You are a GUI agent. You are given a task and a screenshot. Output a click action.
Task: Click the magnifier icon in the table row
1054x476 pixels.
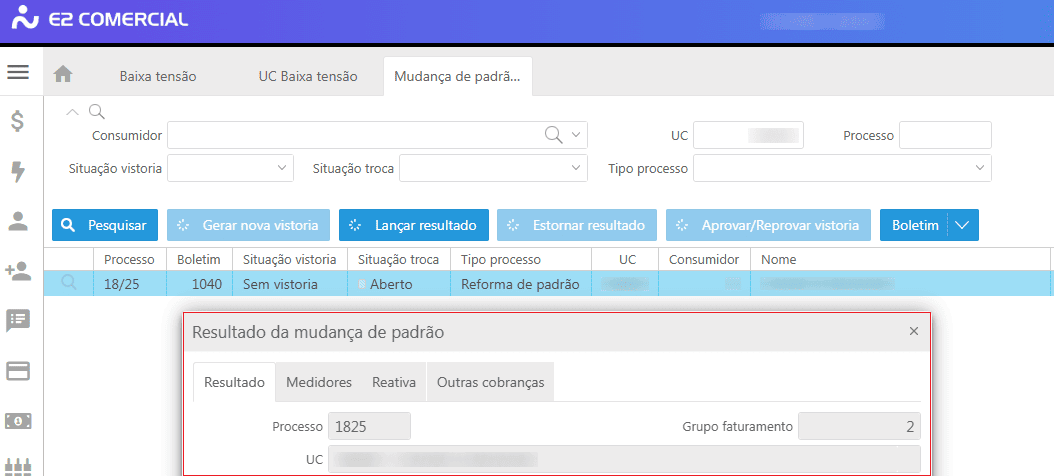[69, 284]
